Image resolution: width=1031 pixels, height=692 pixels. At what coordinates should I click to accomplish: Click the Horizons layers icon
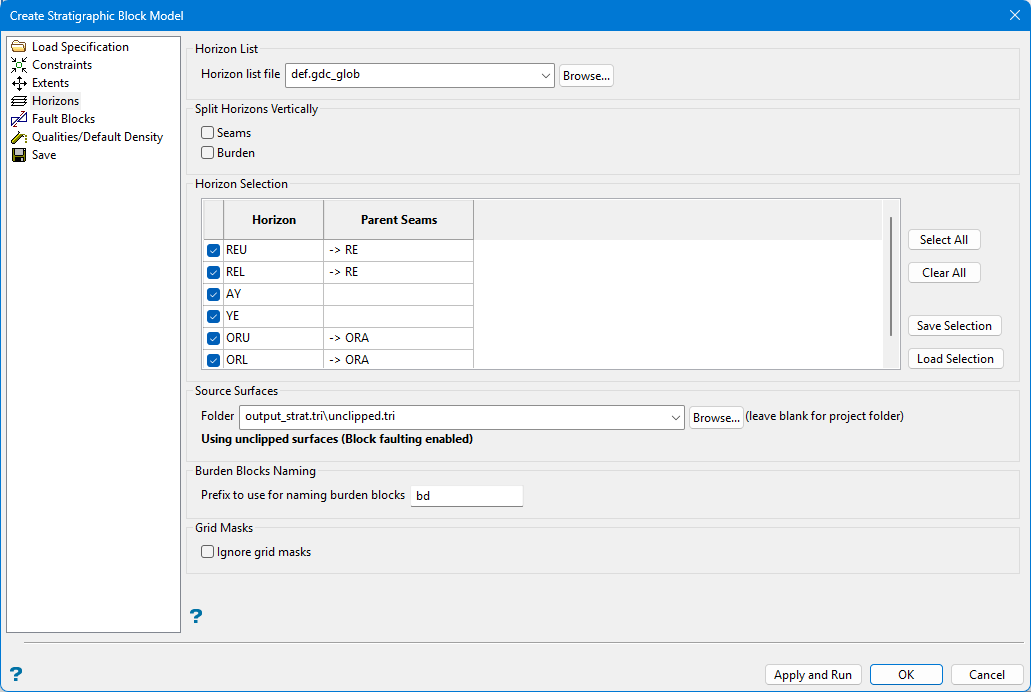[x=19, y=101]
